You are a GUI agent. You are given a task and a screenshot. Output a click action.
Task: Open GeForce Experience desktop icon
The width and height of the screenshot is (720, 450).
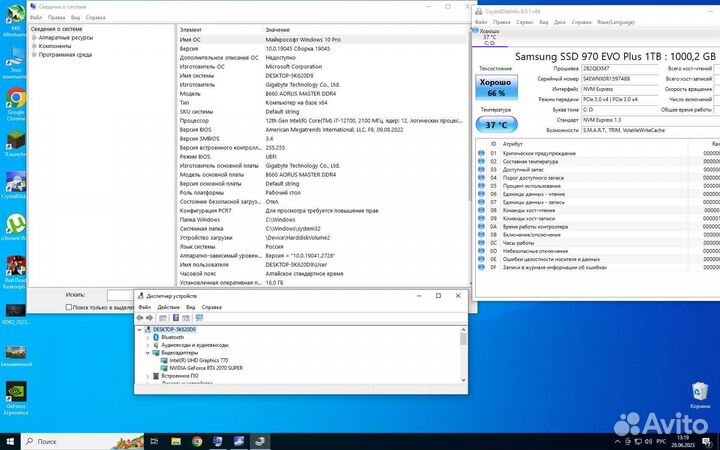[x=15, y=398]
